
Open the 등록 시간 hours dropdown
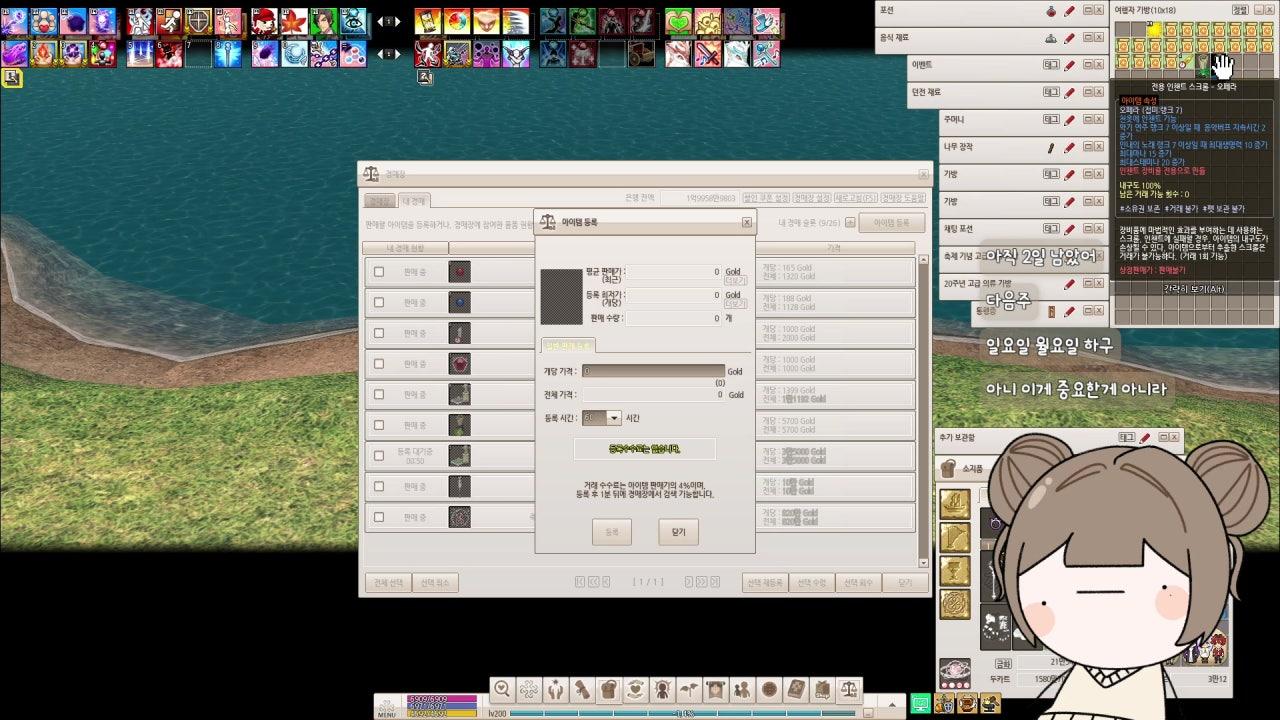pyautogui.click(x=614, y=418)
